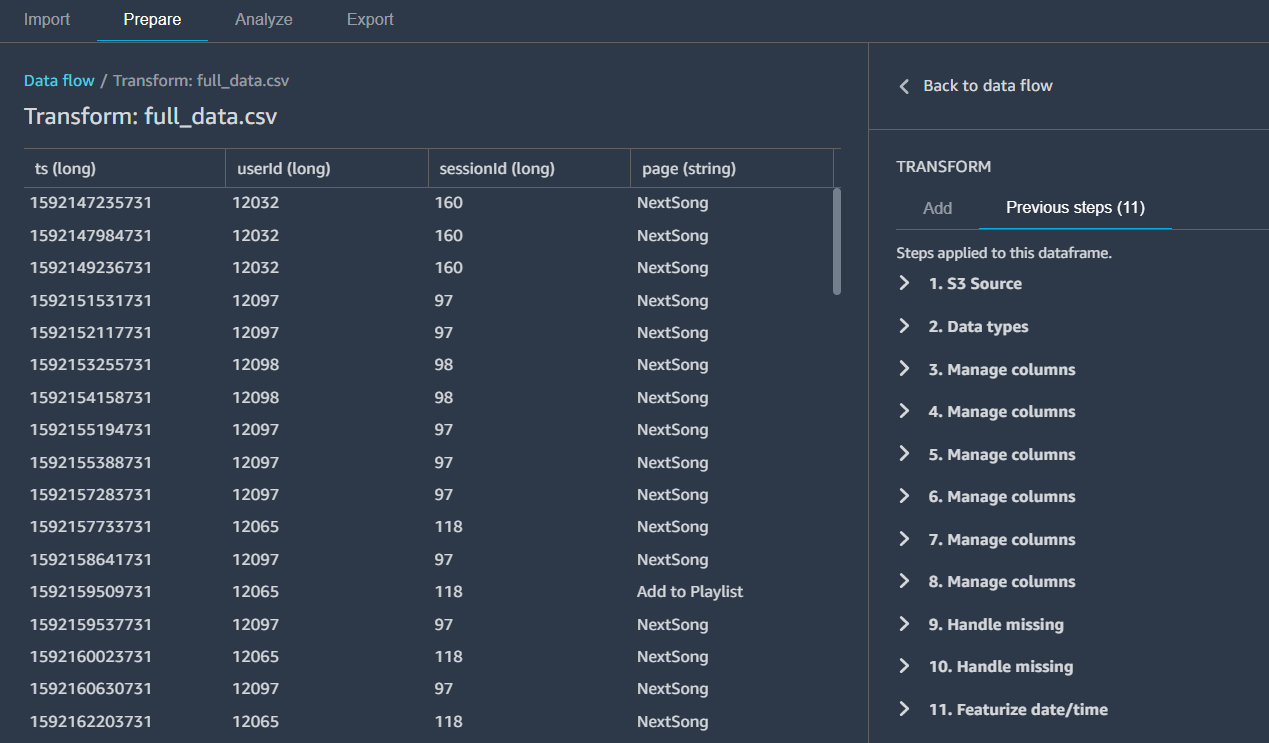Click the sessionId (long) column header

[529, 168]
